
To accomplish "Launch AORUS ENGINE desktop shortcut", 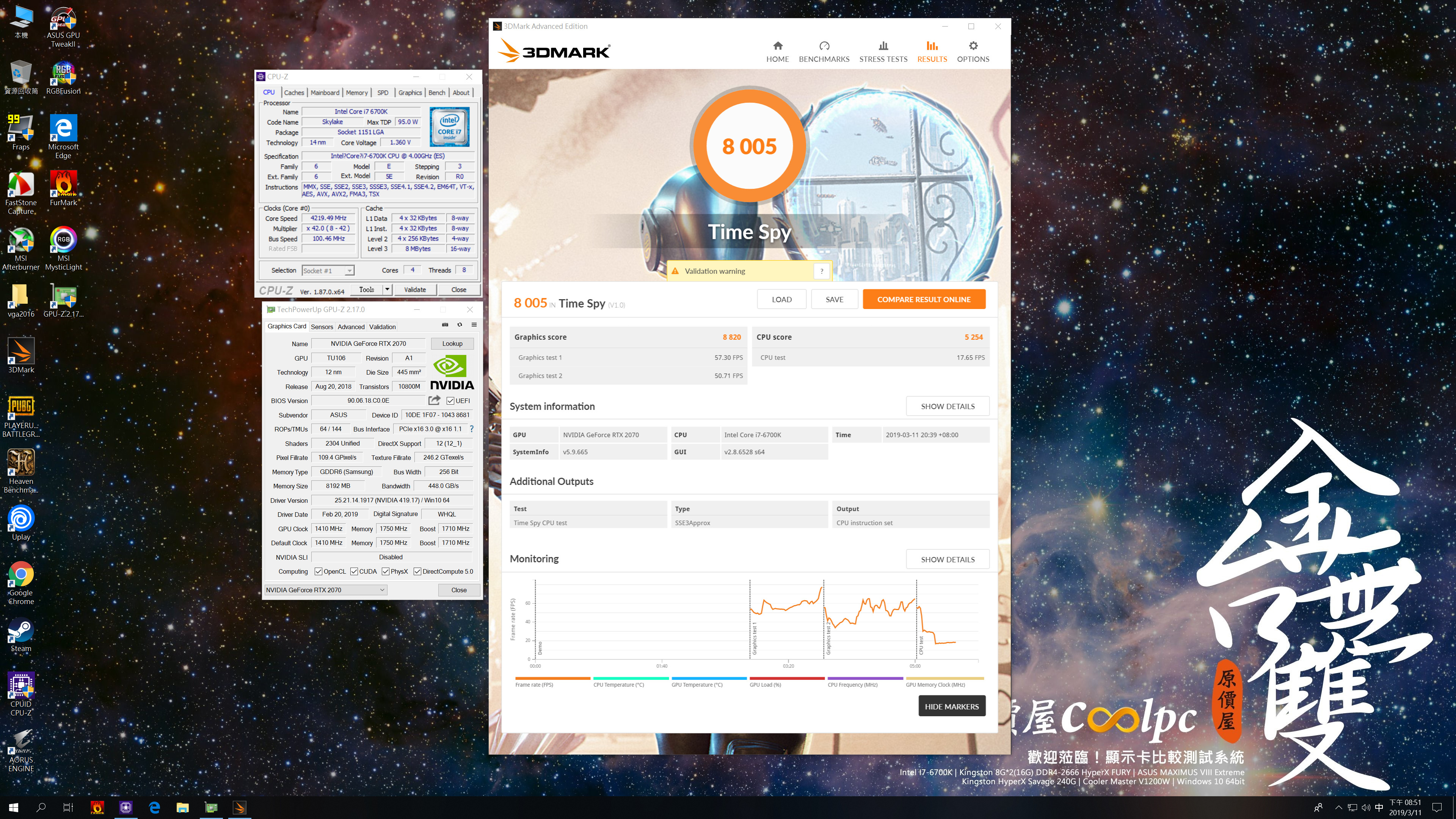I will pyautogui.click(x=21, y=750).
